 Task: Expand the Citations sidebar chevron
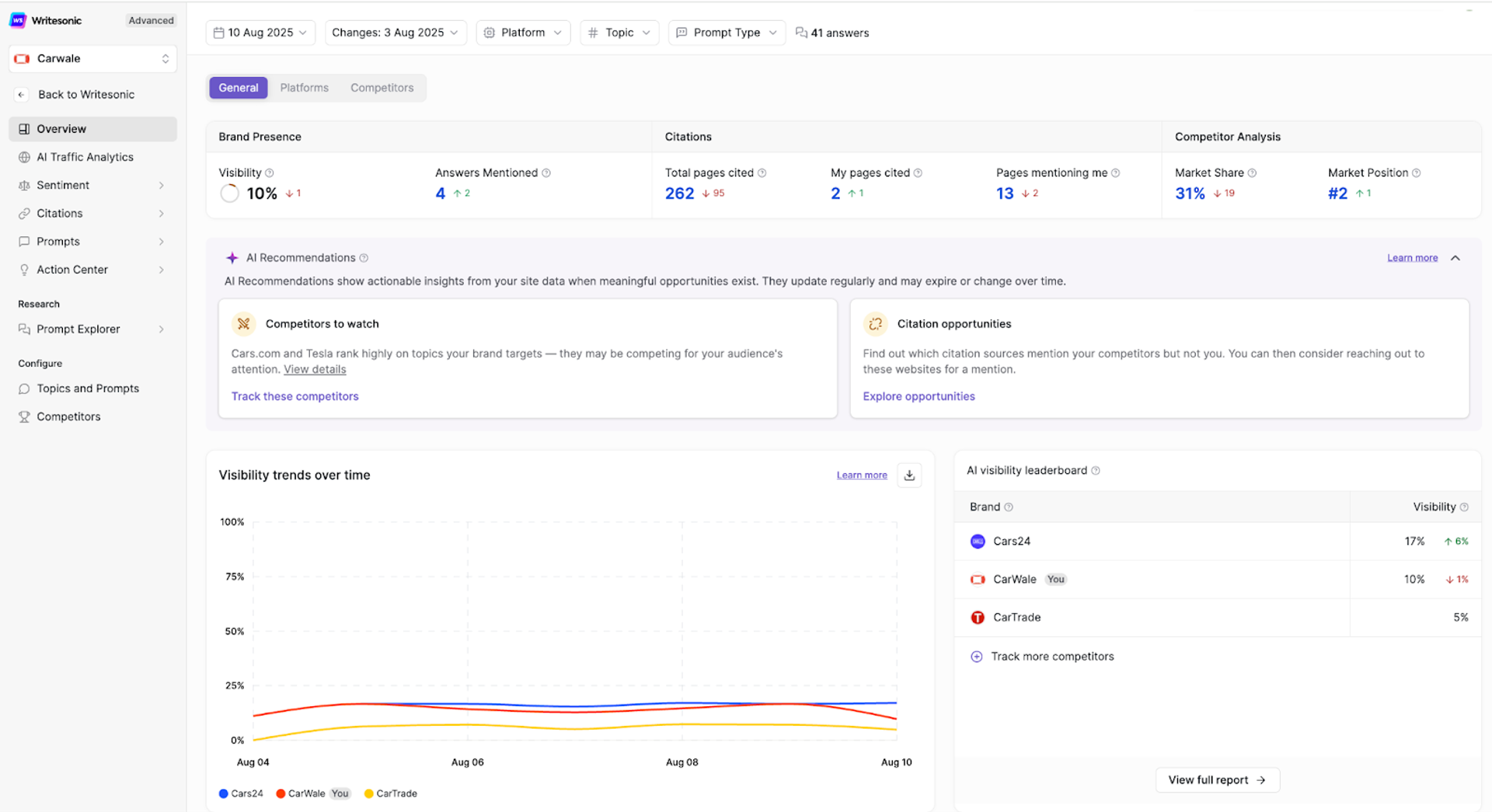(162, 213)
